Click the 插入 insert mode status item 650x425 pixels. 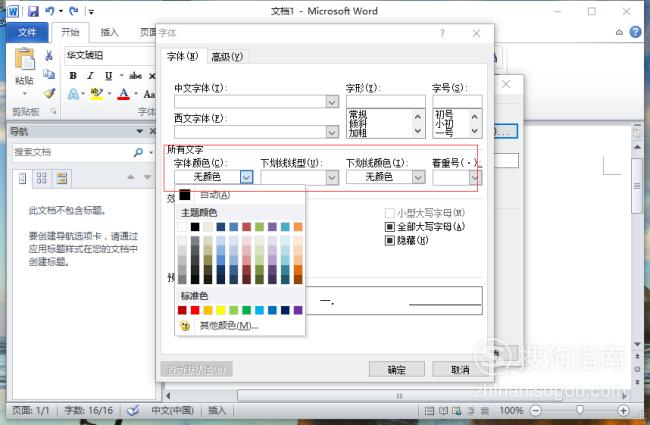(217, 410)
